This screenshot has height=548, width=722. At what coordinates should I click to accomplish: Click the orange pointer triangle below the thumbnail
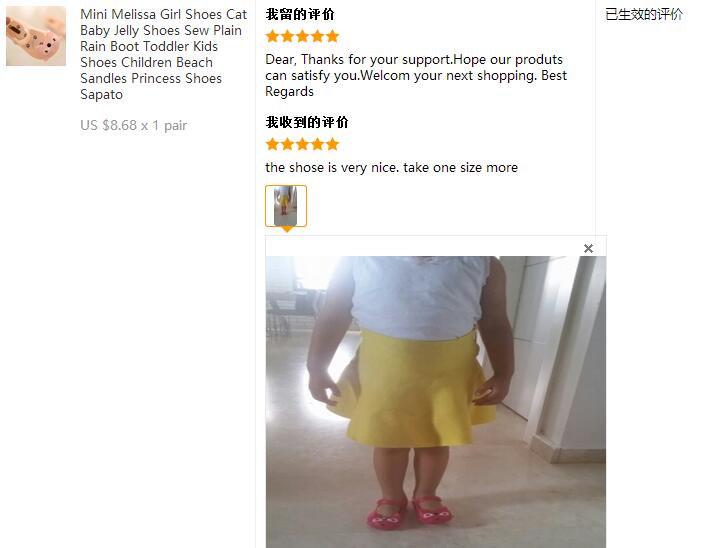click(286, 229)
